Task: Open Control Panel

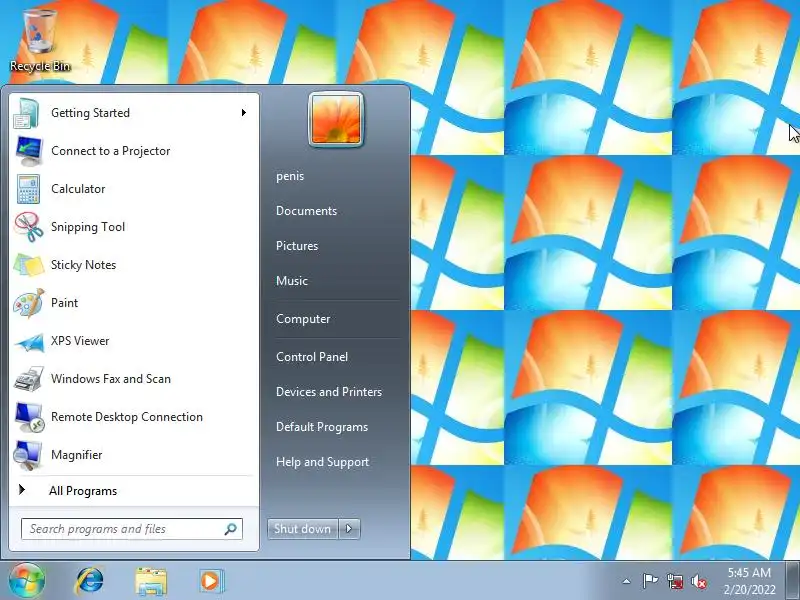Action: click(312, 357)
